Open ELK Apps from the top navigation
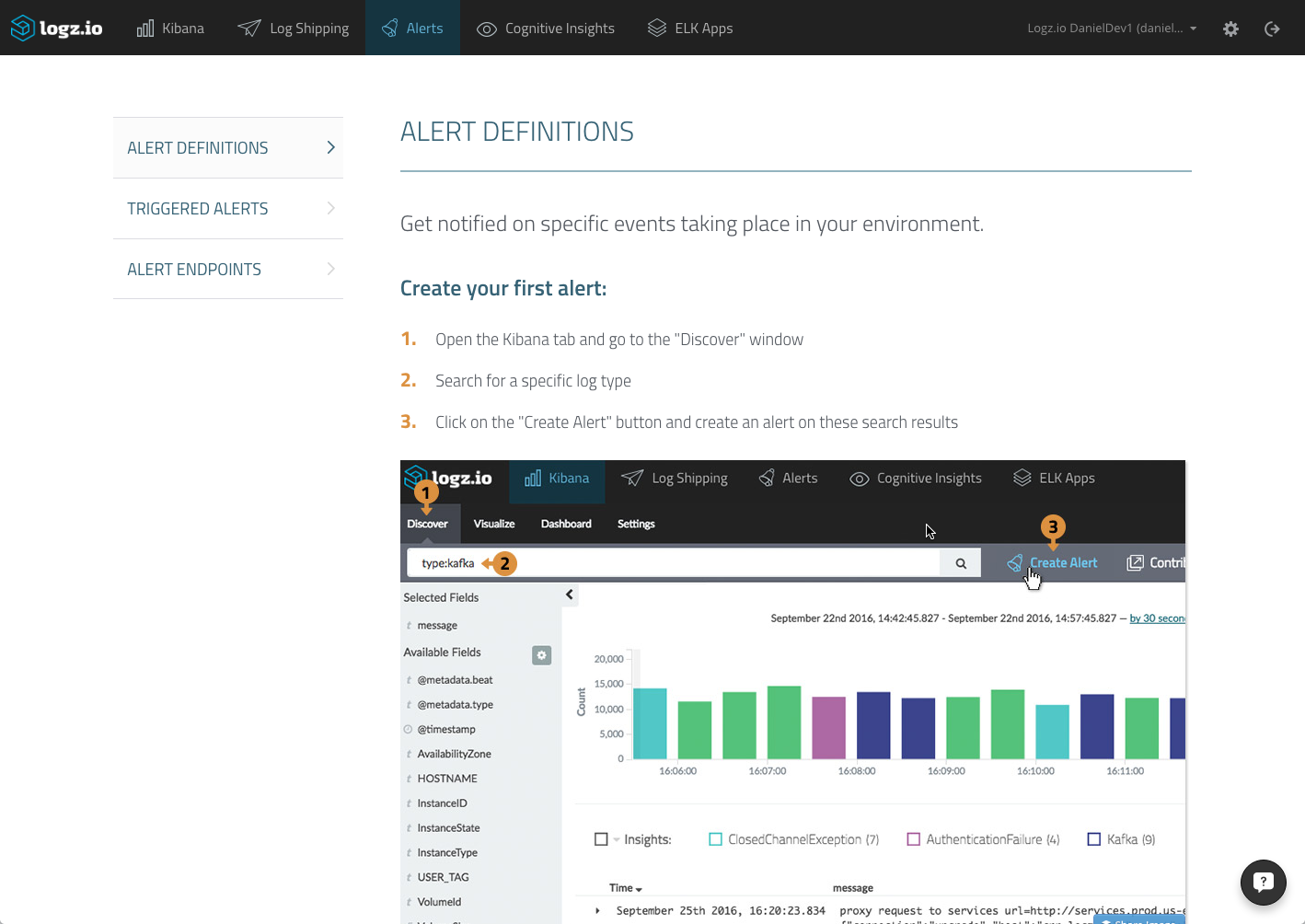The width and height of the screenshot is (1305, 924). pos(690,28)
